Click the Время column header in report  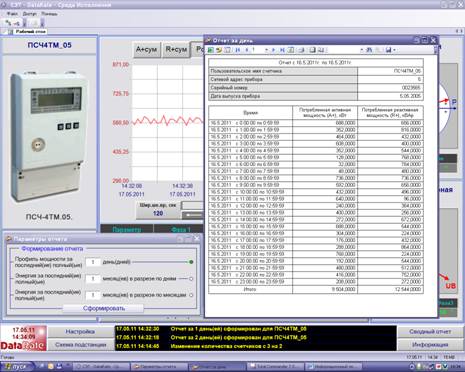250,113
